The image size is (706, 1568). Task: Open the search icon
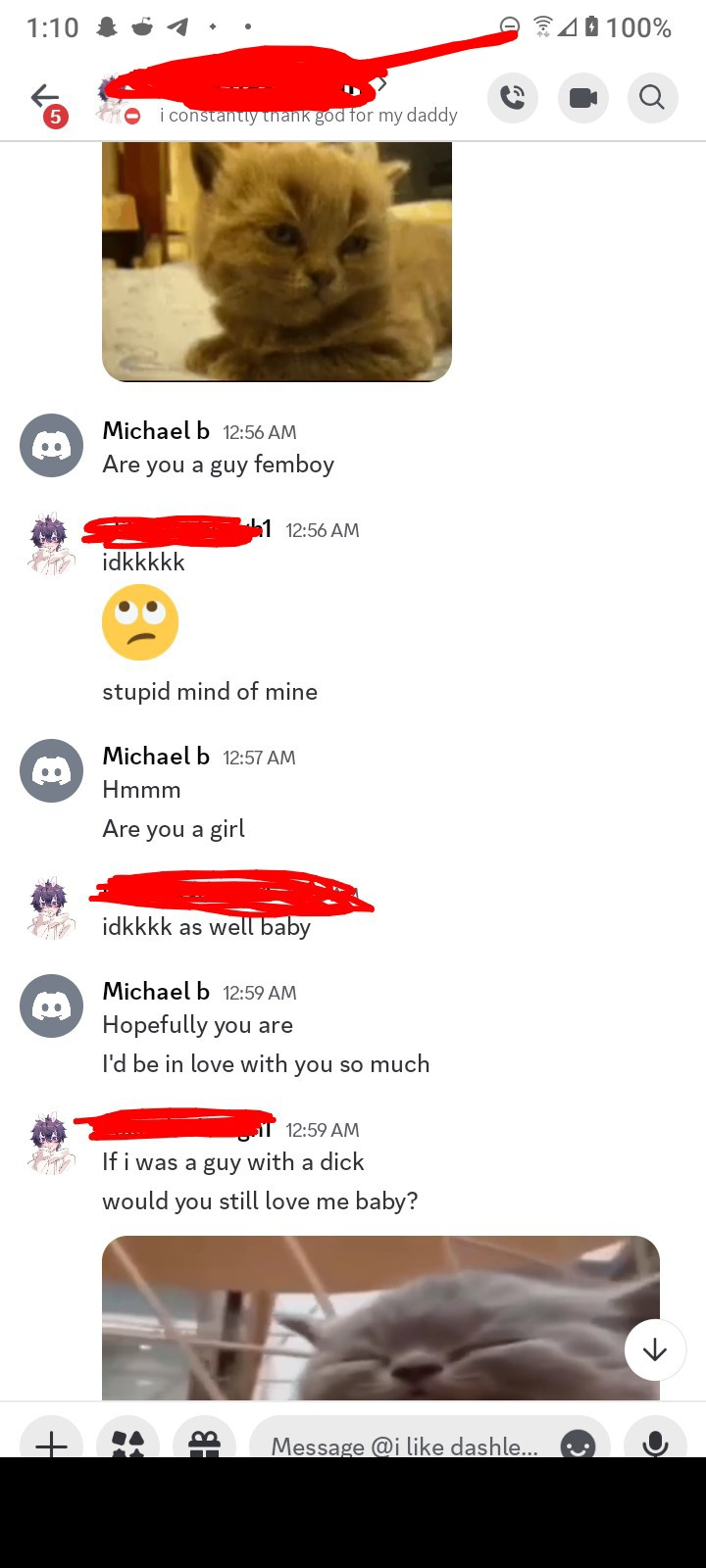point(652,97)
